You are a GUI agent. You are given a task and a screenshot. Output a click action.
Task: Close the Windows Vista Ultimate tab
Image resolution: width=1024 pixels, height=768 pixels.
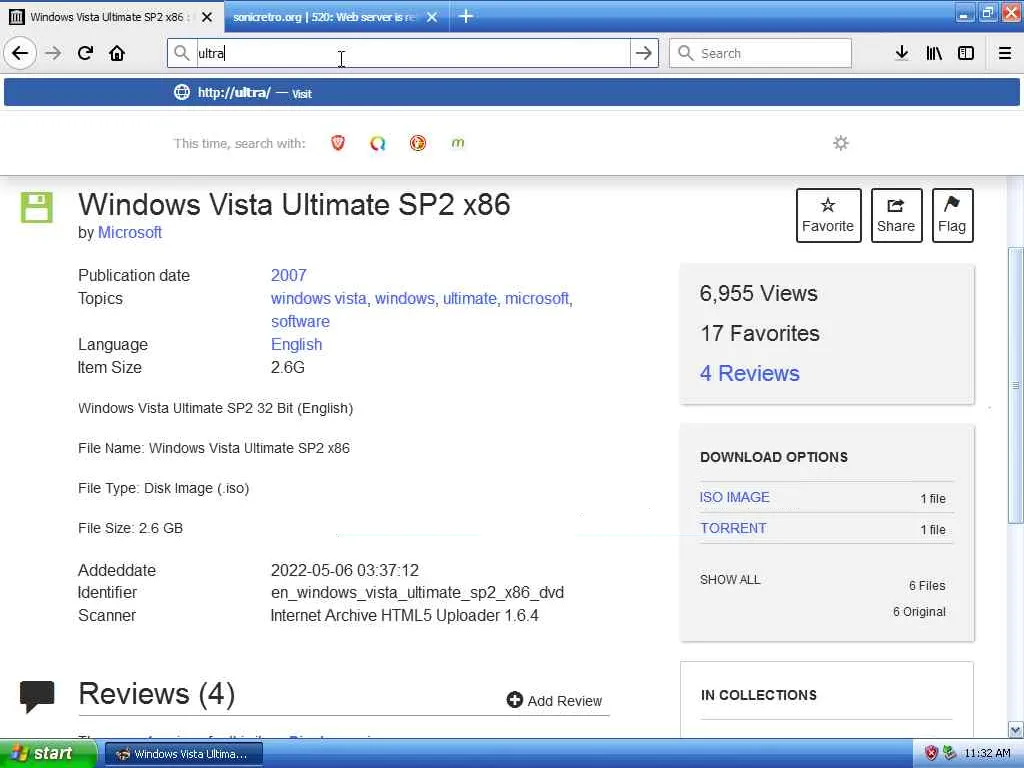point(207,17)
